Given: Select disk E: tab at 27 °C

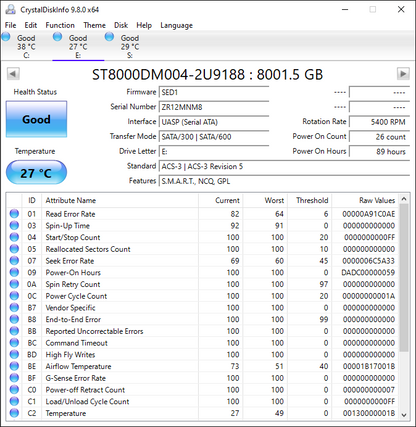Looking at the screenshot, I should (x=78, y=46).
